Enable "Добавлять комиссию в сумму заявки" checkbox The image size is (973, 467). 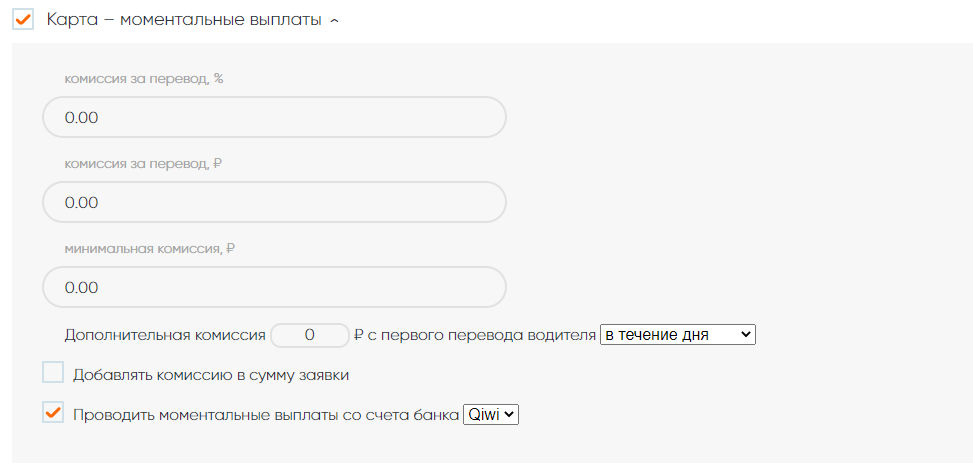pyautogui.click(x=53, y=374)
